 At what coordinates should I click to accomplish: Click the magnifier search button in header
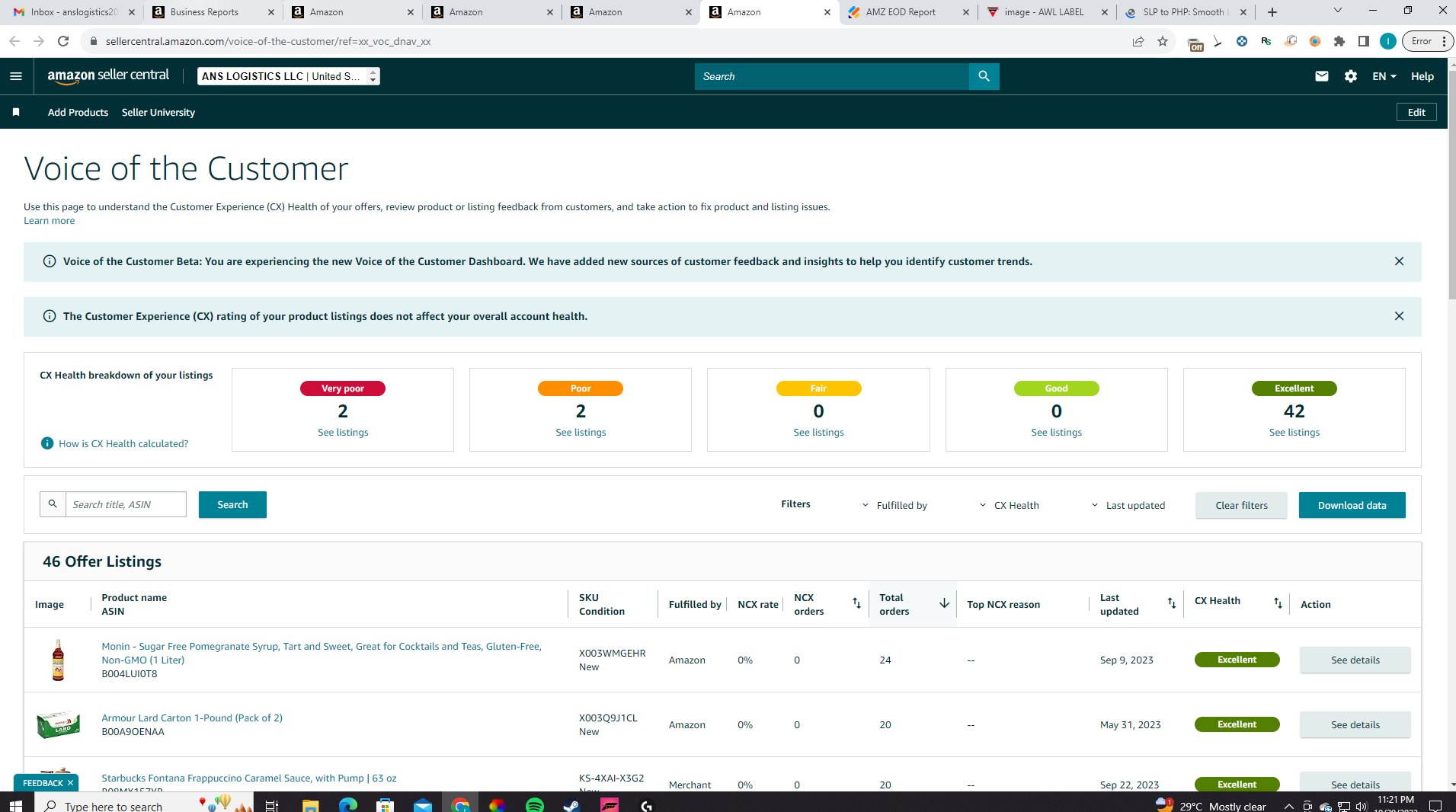tap(984, 76)
